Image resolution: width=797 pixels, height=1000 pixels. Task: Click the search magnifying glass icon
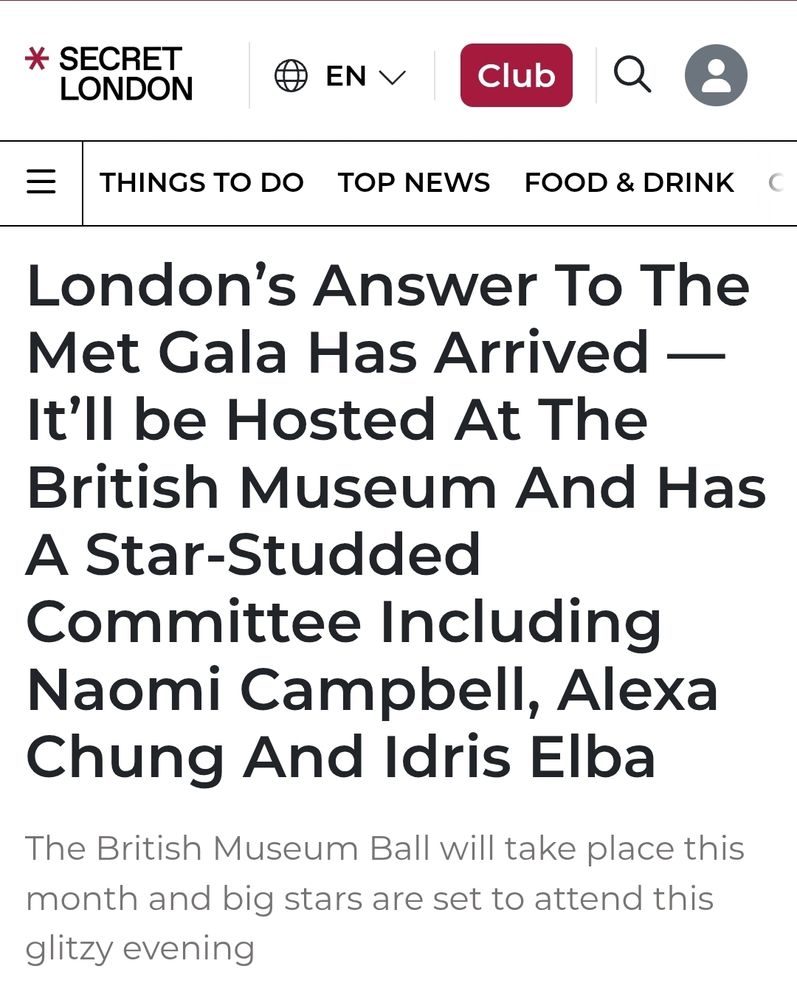click(x=632, y=75)
